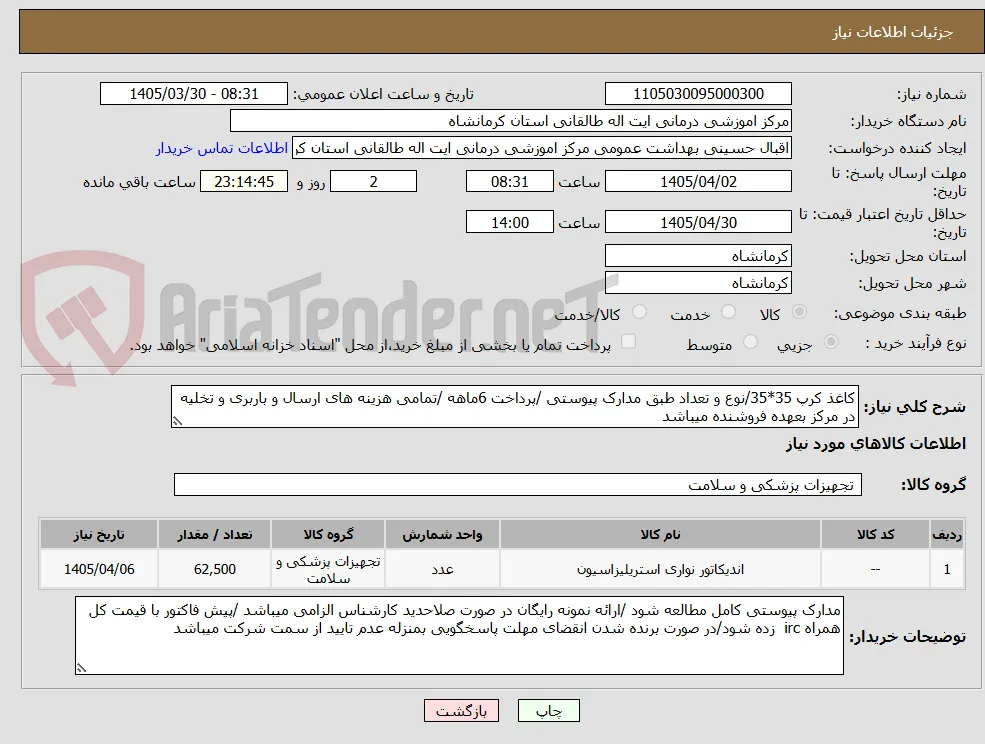
Task: Click the response deadline date 1405/04/02
Action: click(698, 182)
